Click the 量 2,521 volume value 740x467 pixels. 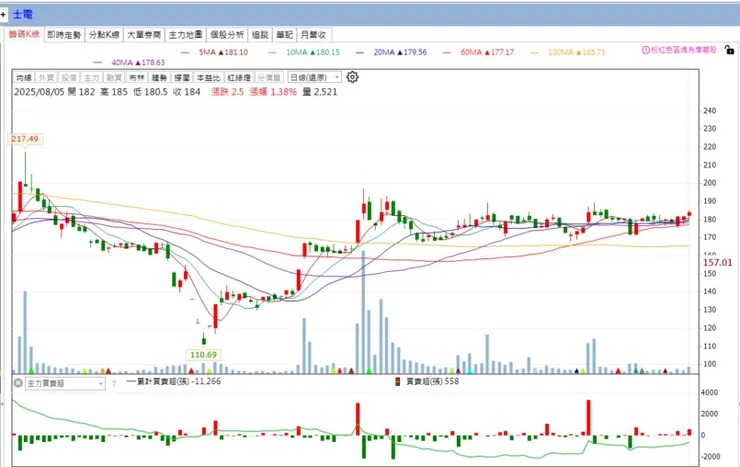(x=320, y=92)
